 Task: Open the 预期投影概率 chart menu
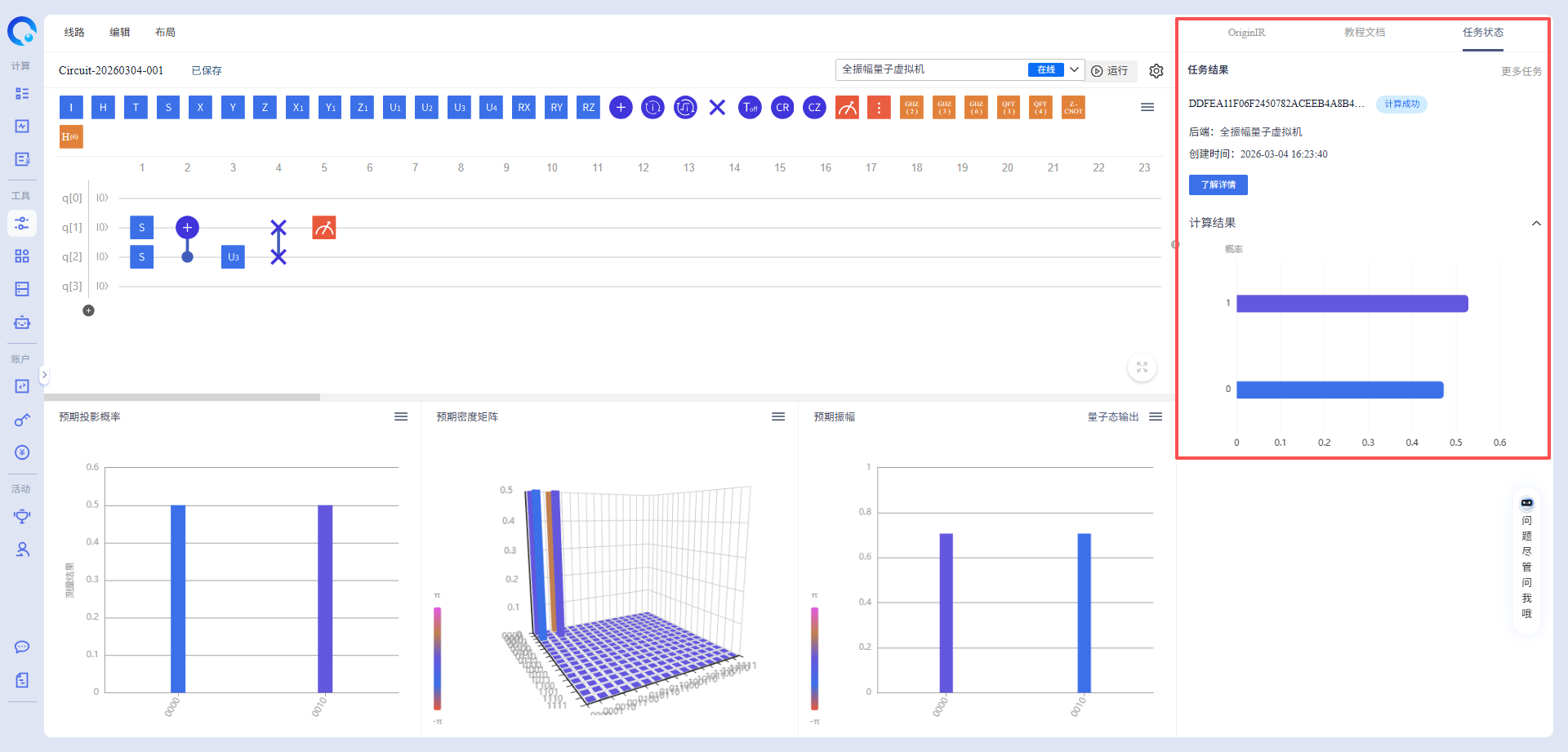401,417
